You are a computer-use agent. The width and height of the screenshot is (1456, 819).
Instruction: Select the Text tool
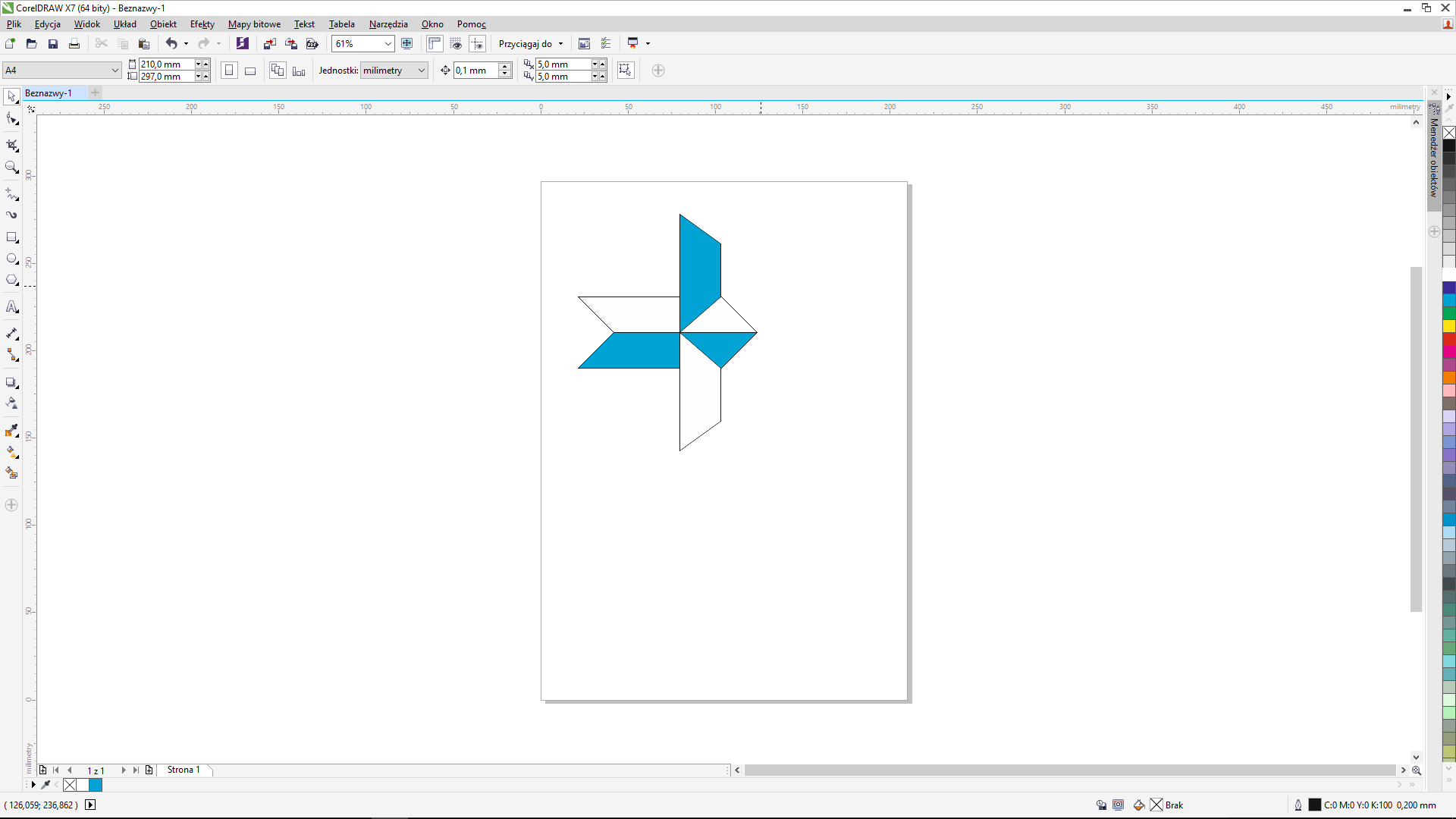point(11,307)
